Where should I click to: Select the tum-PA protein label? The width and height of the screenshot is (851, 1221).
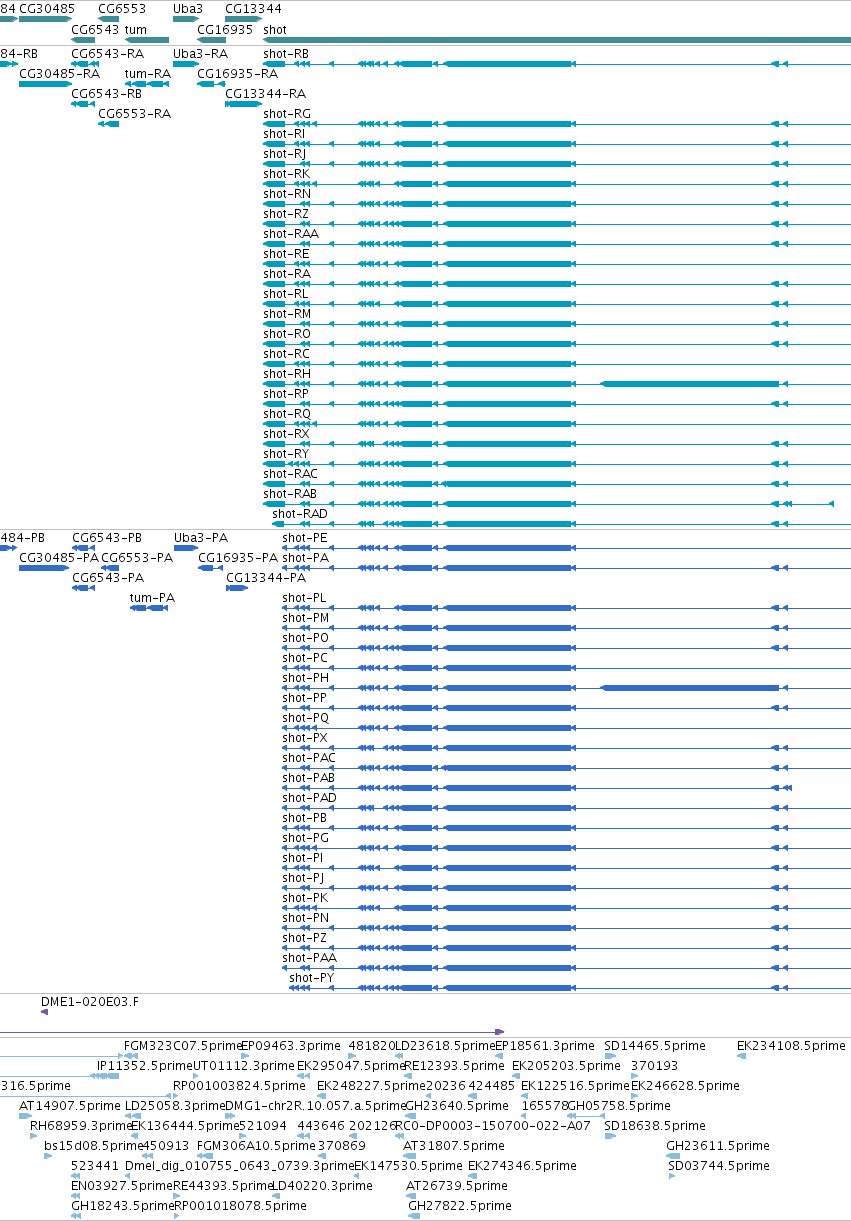click(x=153, y=598)
